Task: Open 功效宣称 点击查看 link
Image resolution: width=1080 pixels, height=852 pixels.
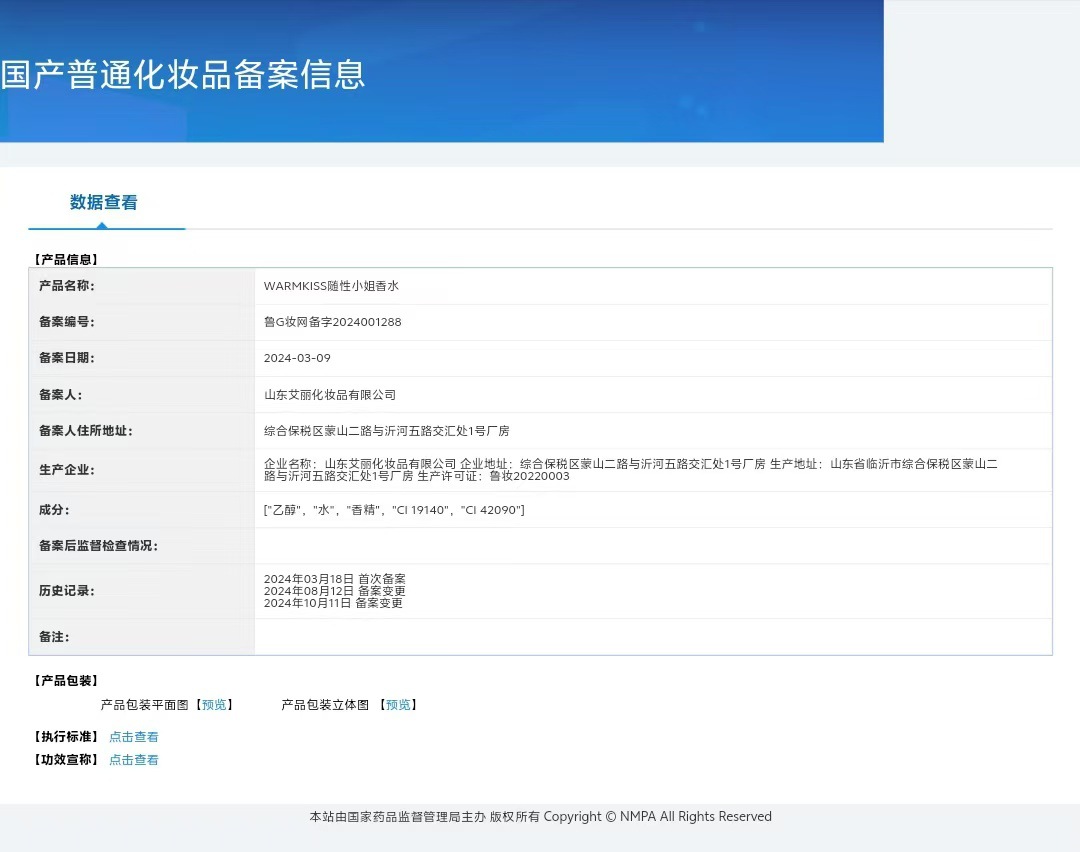Action: click(134, 760)
